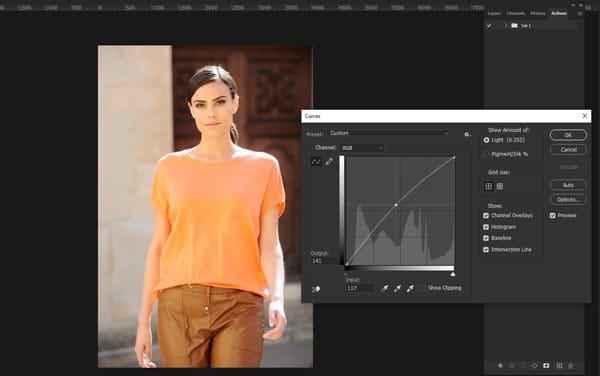Open the Curves preset options gear
The width and height of the screenshot is (600, 376).
point(467,134)
